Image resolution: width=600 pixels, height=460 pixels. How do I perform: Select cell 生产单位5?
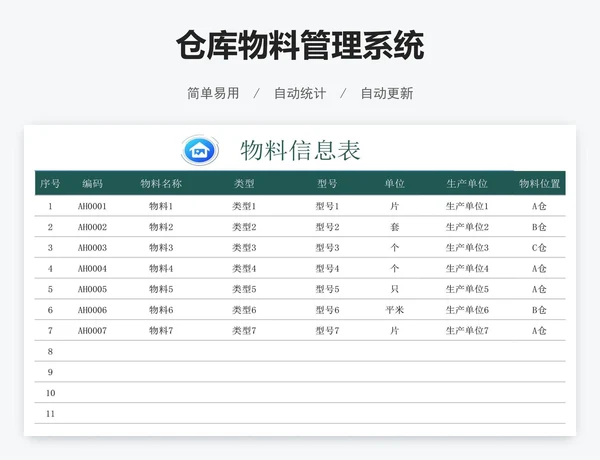click(467, 289)
